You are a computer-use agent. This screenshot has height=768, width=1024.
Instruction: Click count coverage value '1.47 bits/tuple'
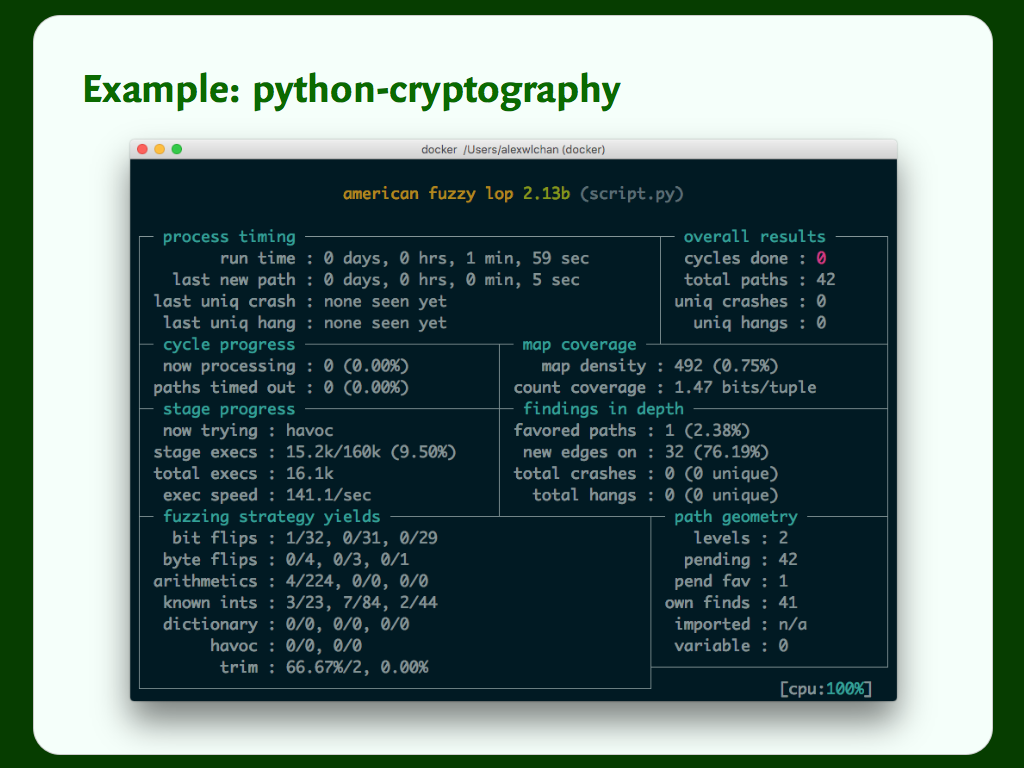(x=745, y=388)
